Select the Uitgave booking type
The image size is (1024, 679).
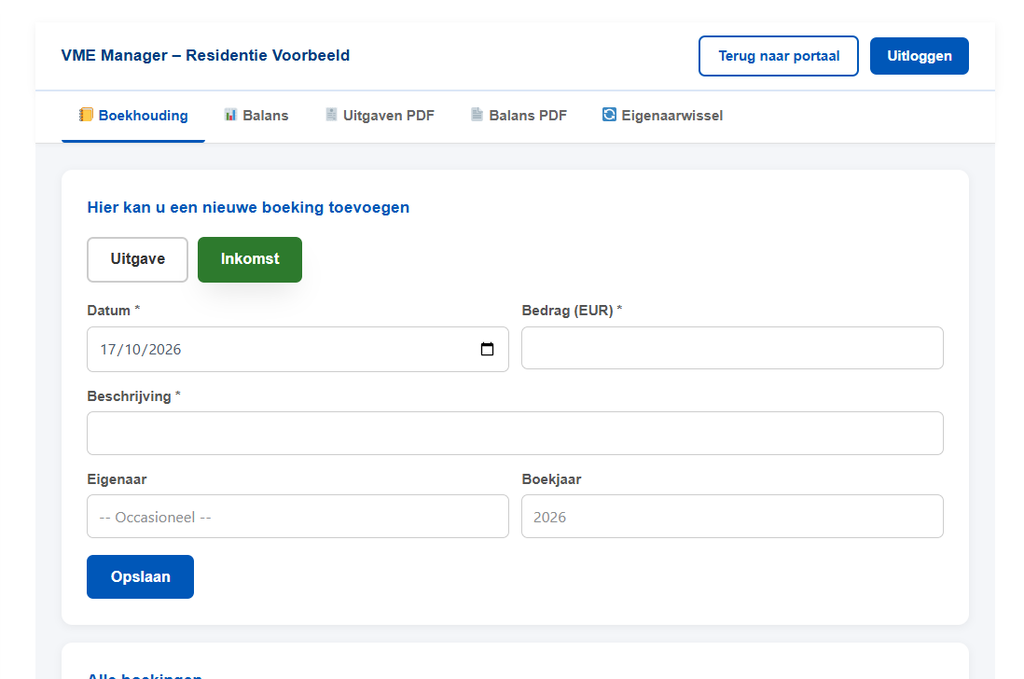click(x=138, y=259)
